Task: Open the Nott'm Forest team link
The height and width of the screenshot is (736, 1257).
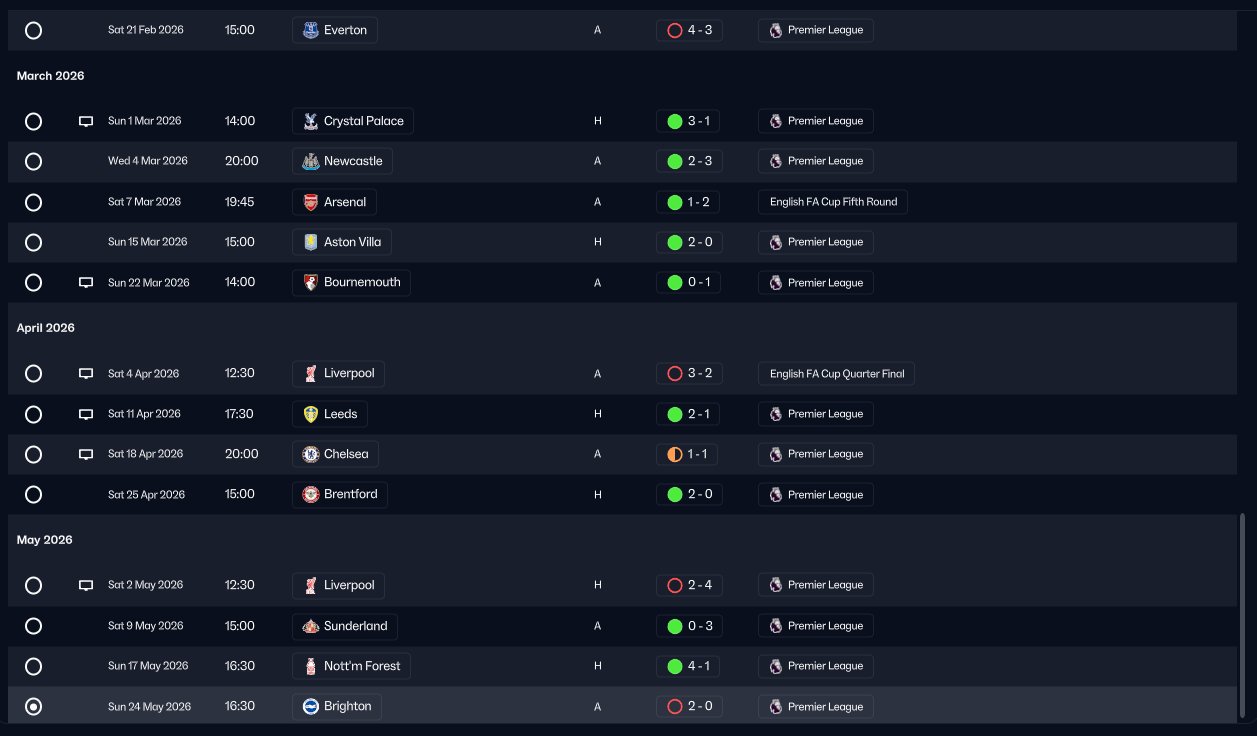Action: [352, 666]
